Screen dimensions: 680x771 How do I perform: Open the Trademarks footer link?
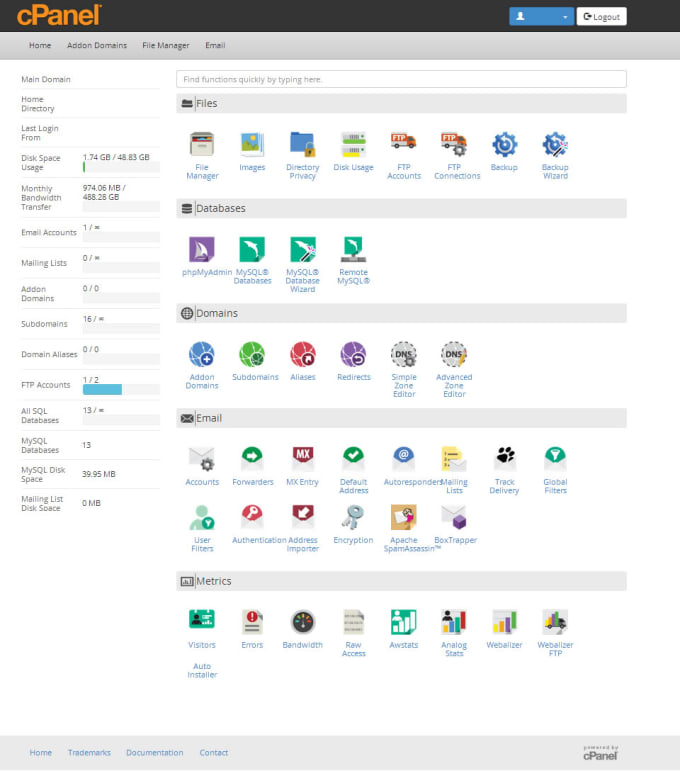click(x=89, y=752)
